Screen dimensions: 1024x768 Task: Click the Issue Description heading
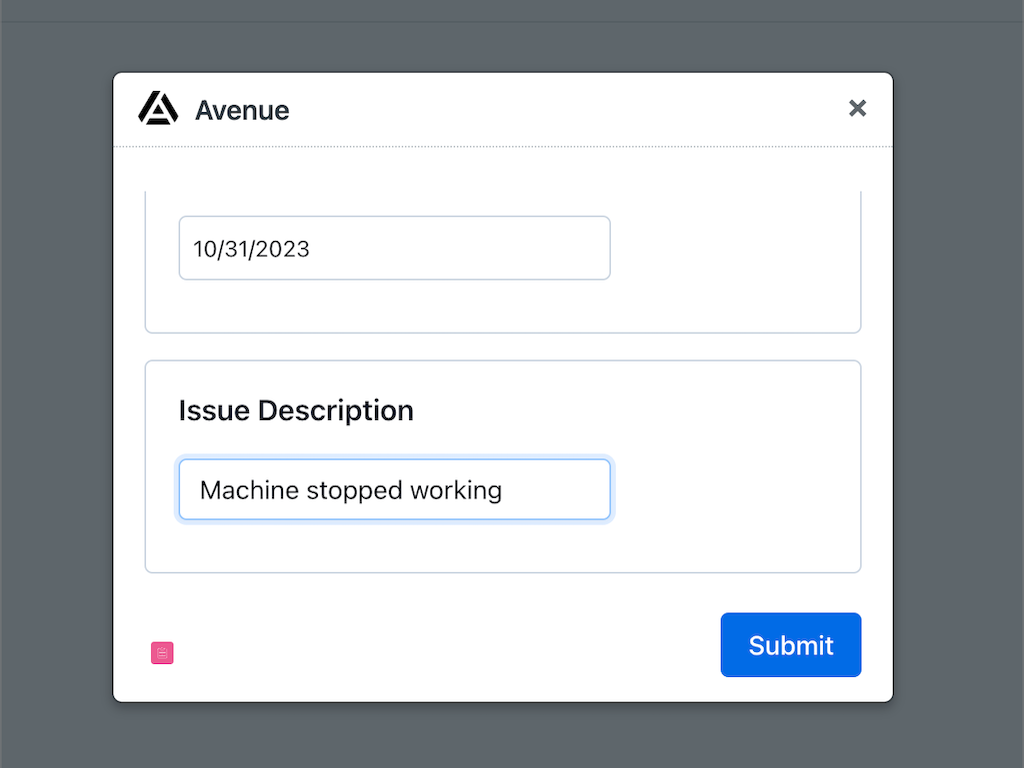pyautogui.click(x=296, y=410)
